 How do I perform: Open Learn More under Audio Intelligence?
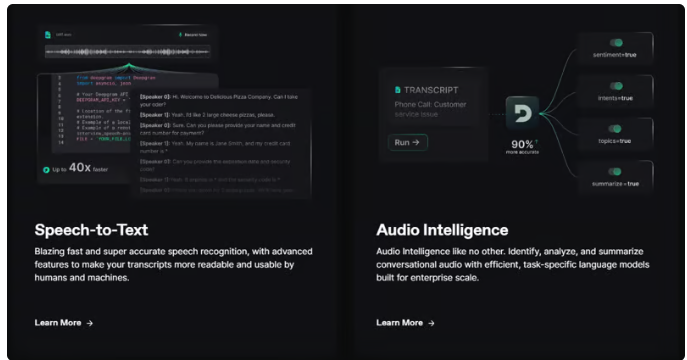coord(406,323)
